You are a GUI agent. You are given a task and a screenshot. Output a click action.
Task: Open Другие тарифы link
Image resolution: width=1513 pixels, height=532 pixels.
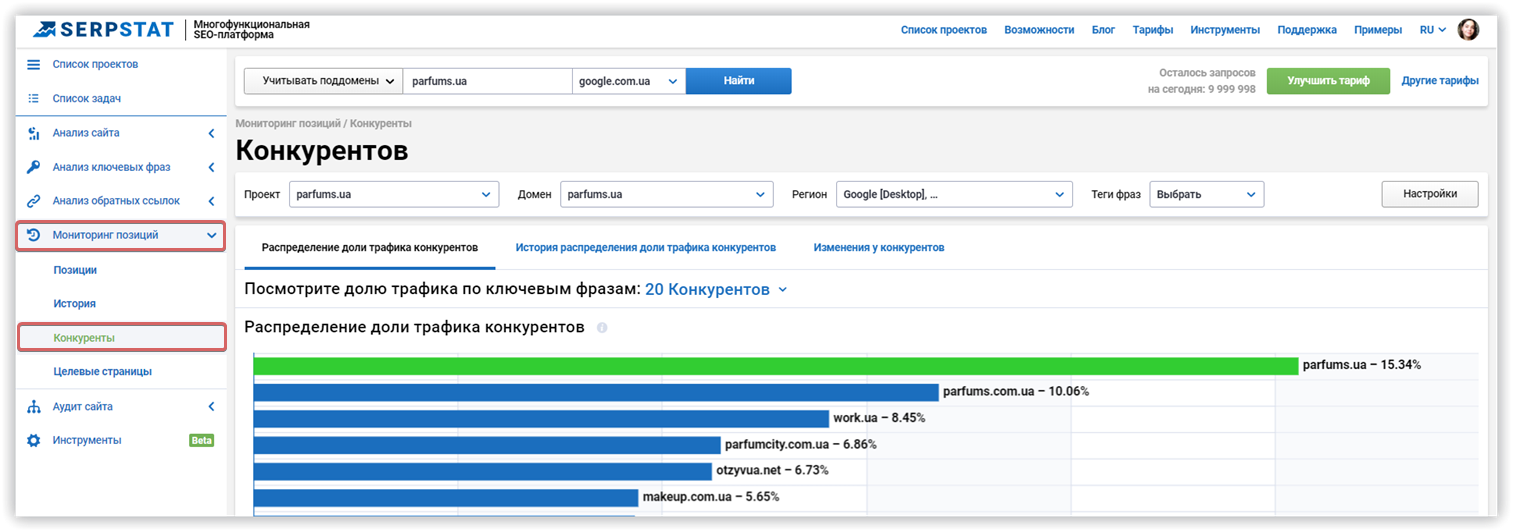click(x=1440, y=81)
